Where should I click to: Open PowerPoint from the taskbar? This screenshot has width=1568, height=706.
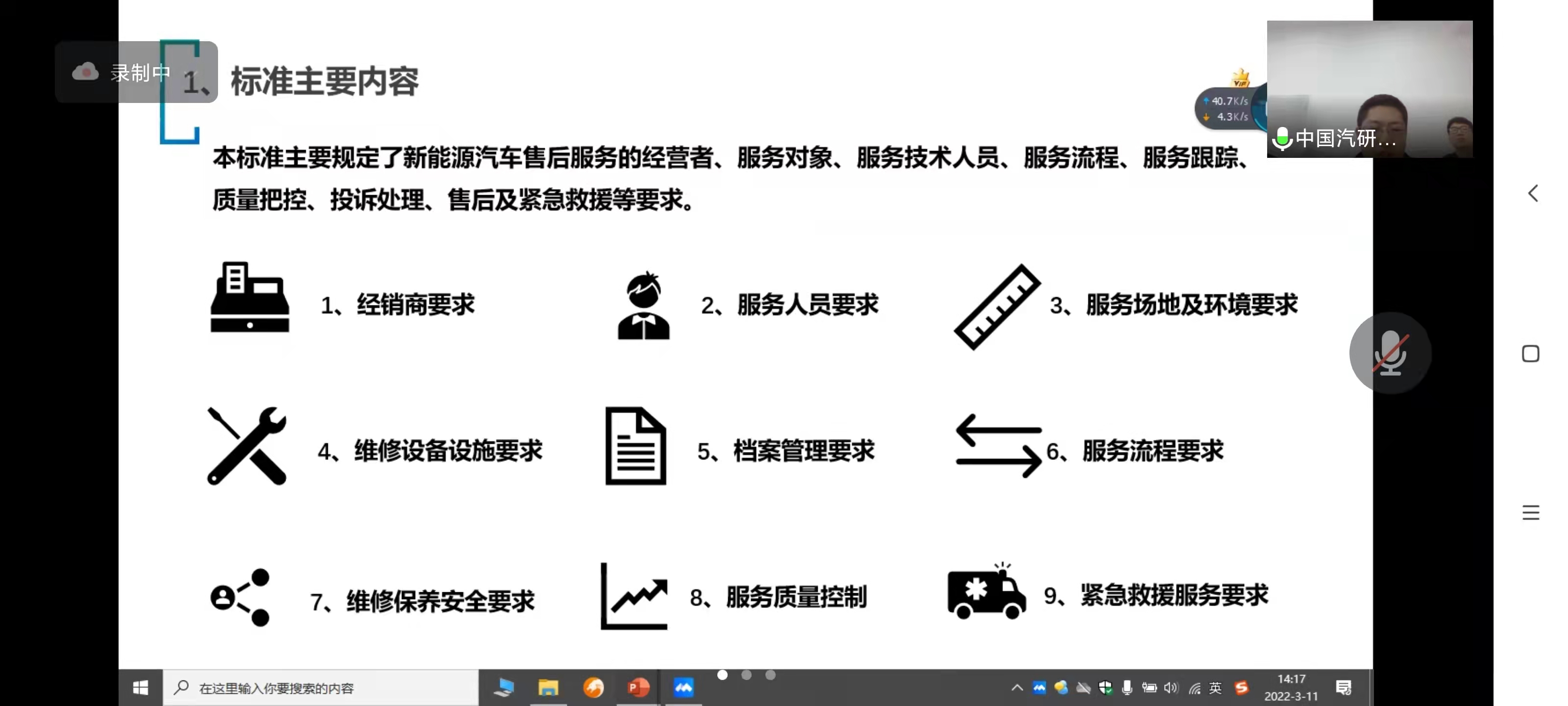point(638,687)
